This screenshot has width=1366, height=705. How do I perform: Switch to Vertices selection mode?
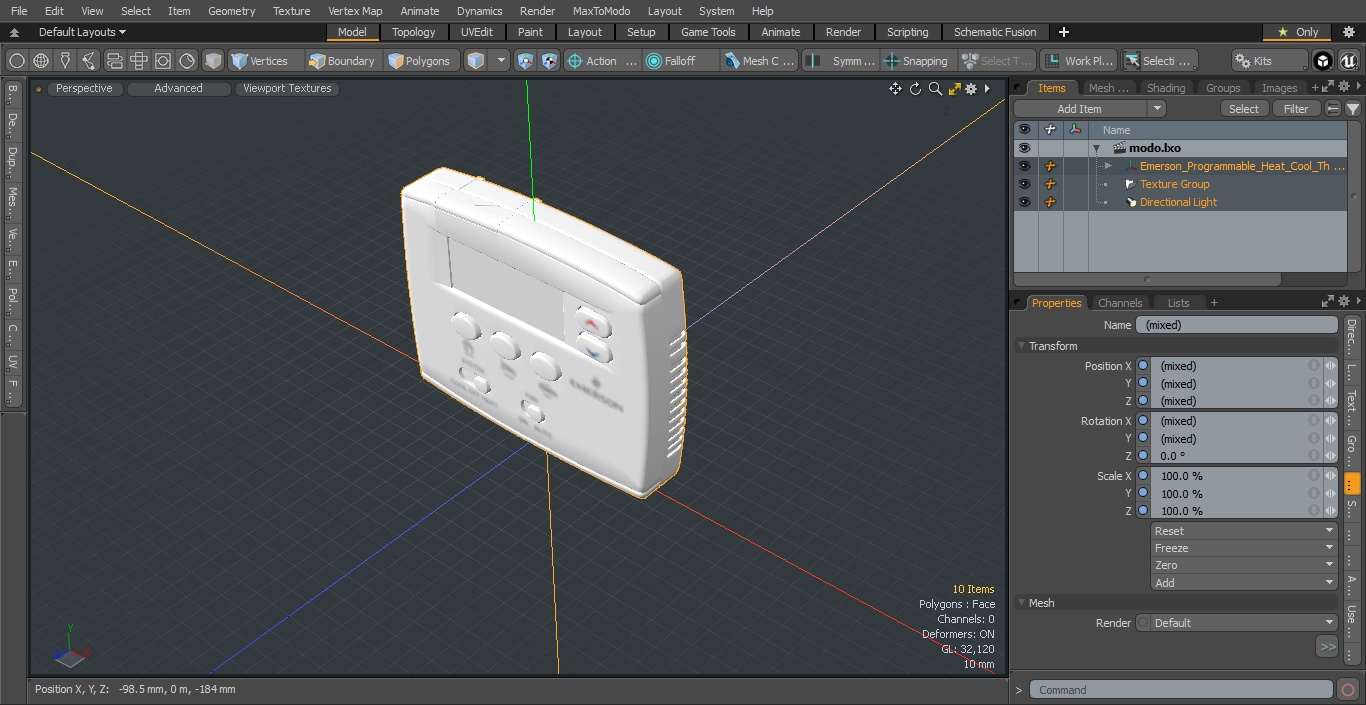coord(265,61)
